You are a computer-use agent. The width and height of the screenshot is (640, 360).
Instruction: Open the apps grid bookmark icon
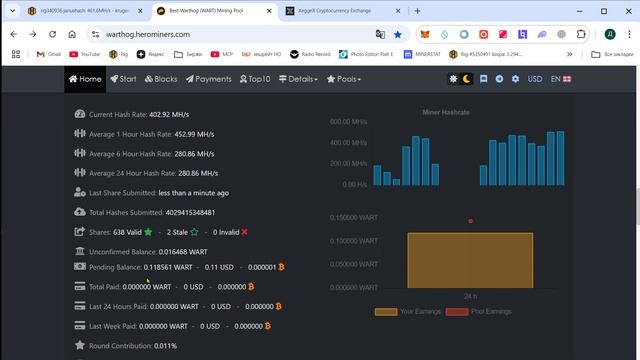[16, 54]
